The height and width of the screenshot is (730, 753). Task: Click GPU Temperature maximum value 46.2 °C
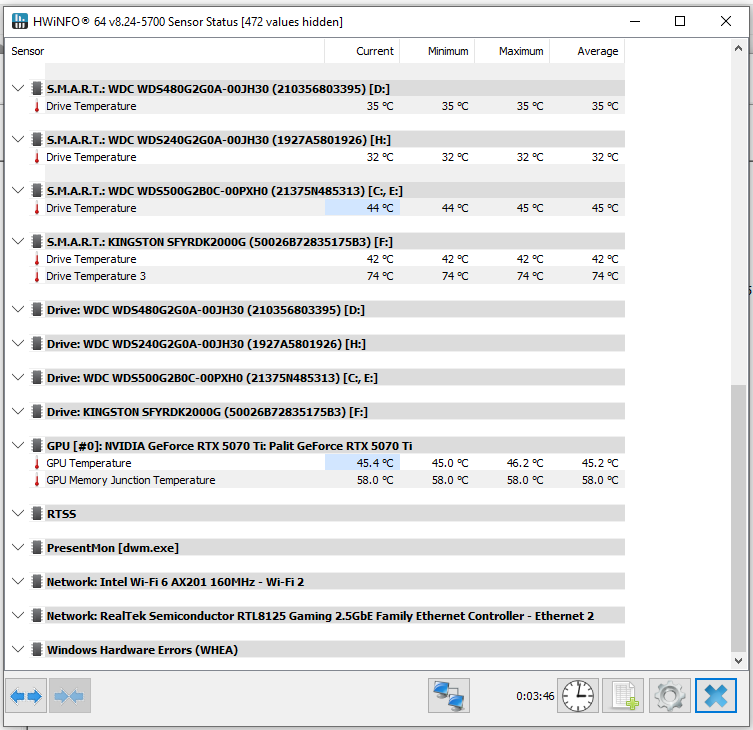coord(525,463)
